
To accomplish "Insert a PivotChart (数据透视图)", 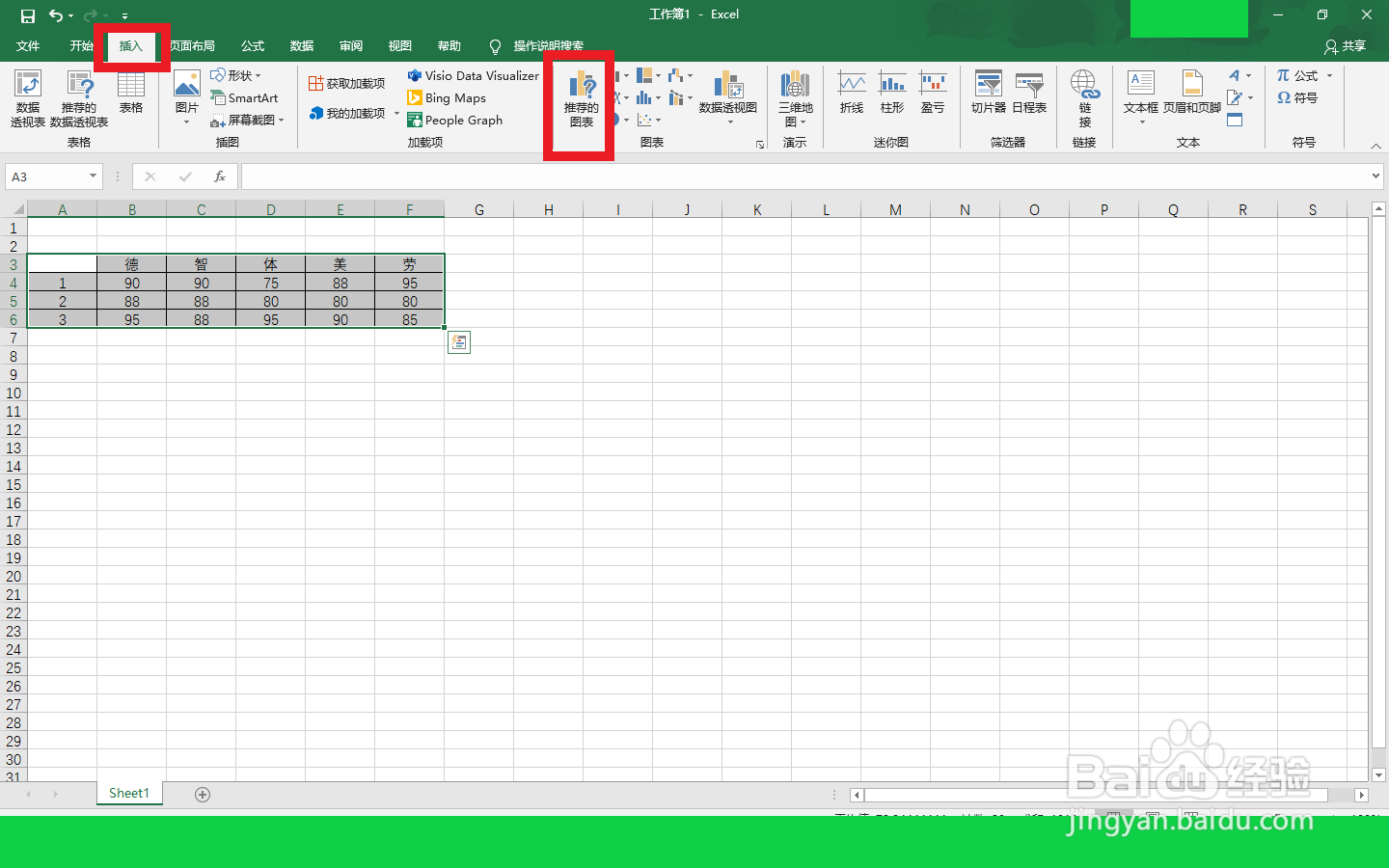I will coord(728,98).
